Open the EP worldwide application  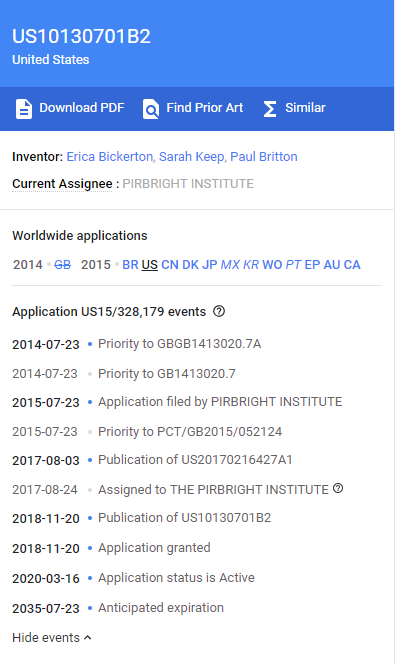pos(312,265)
